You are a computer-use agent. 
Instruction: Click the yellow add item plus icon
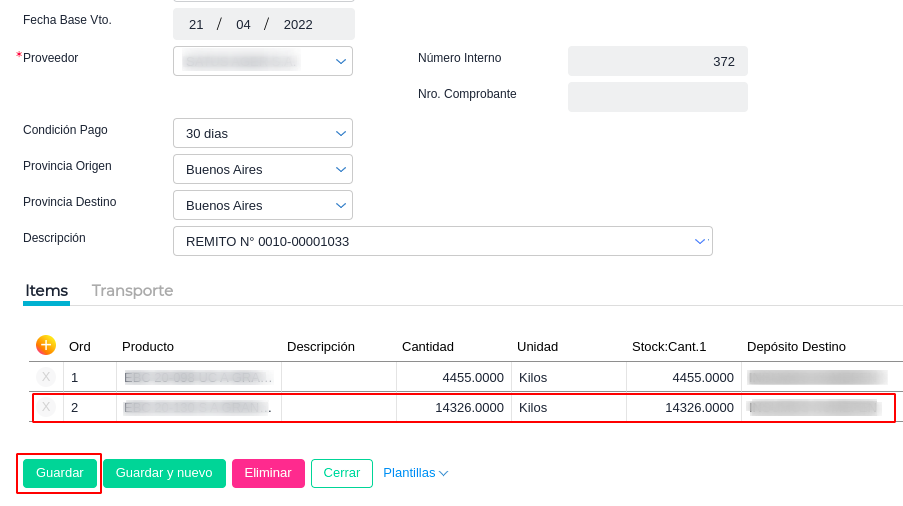coord(46,345)
